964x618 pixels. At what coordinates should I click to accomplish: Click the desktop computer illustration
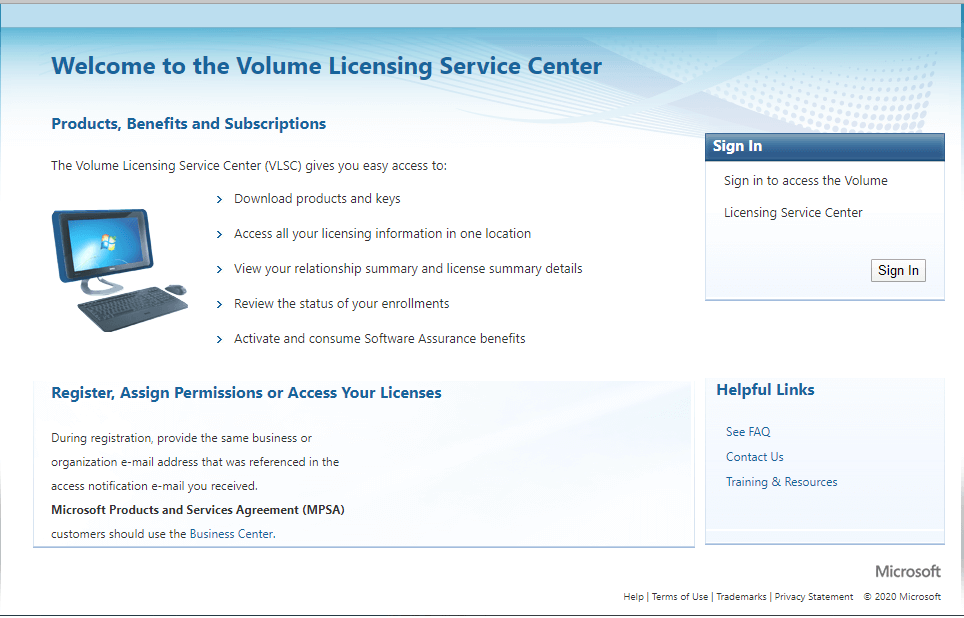[120, 270]
